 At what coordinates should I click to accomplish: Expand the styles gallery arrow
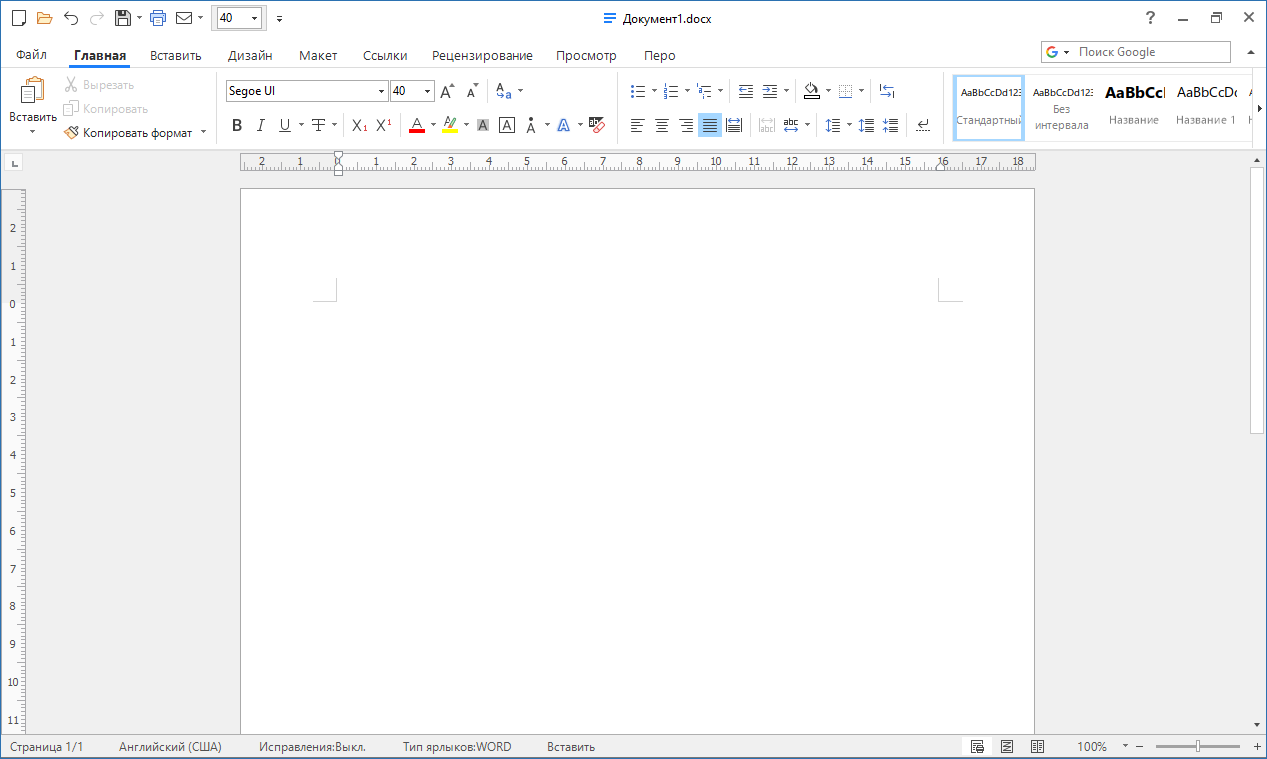[x=1259, y=108]
